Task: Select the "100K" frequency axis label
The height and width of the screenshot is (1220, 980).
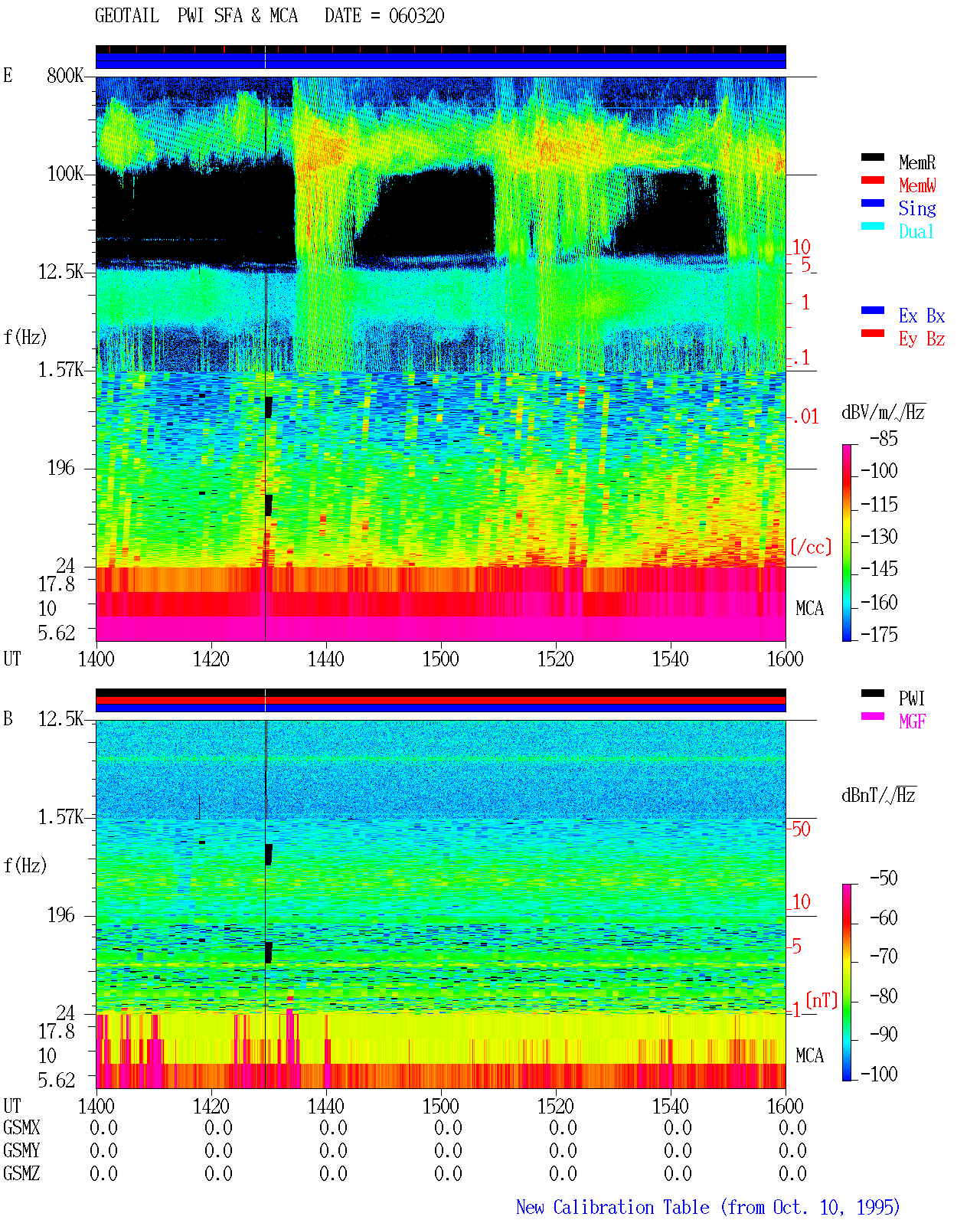Action: (65, 174)
